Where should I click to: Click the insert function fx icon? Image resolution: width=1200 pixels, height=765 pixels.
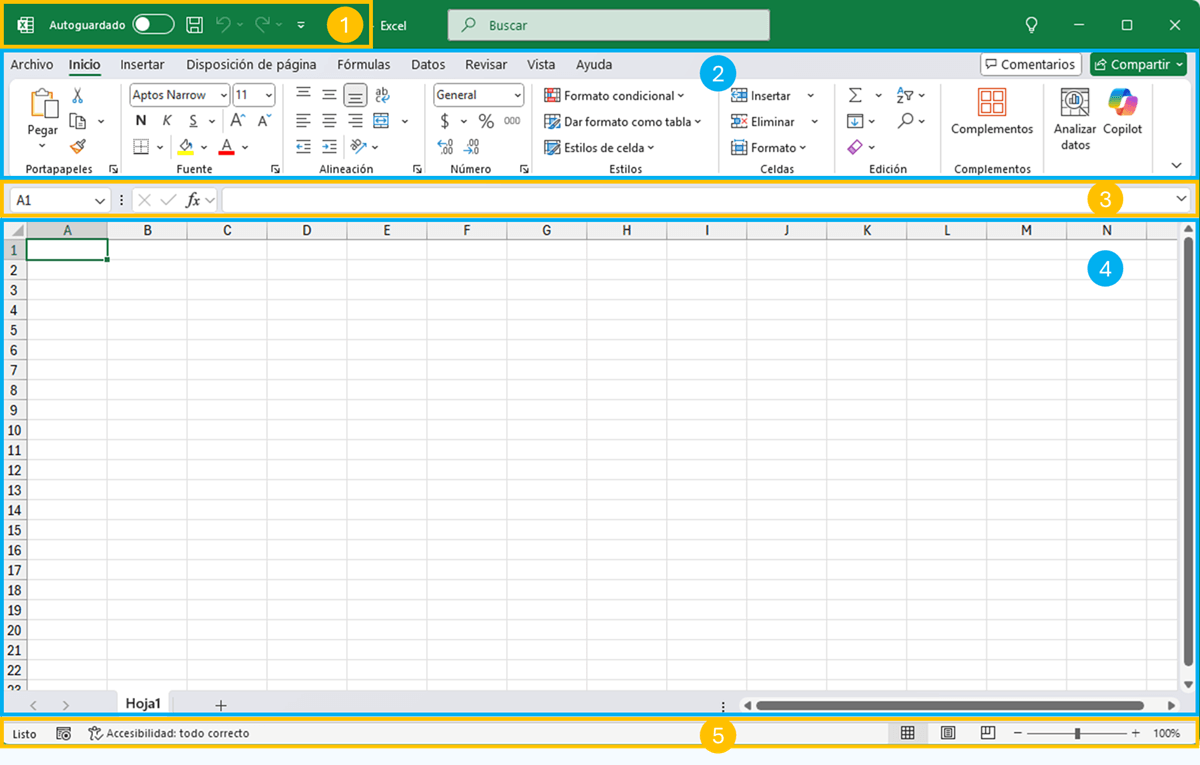pyautogui.click(x=194, y=200)
